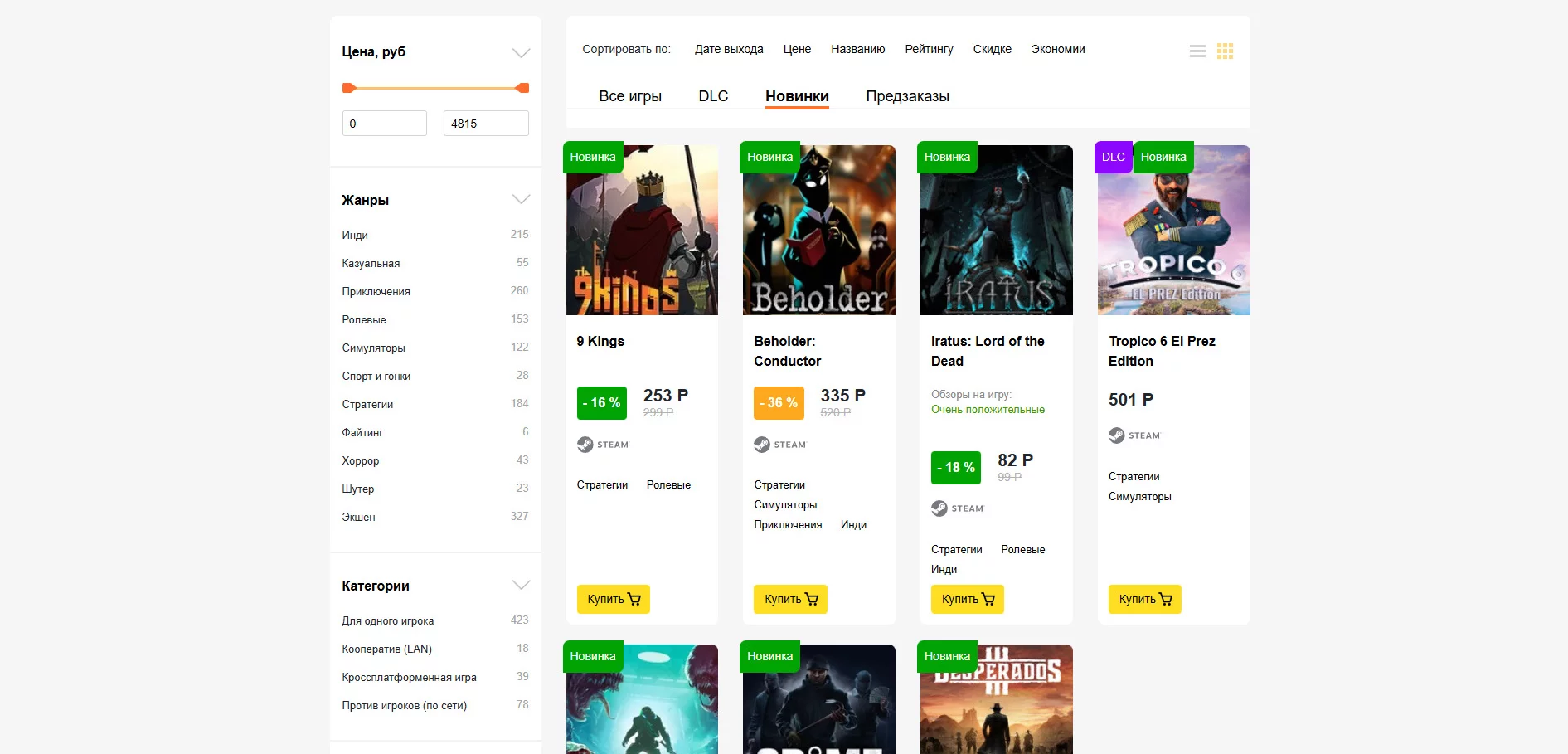Switch to list view layout
Screen dimensions: 1568x754
tap(1197, 51)
